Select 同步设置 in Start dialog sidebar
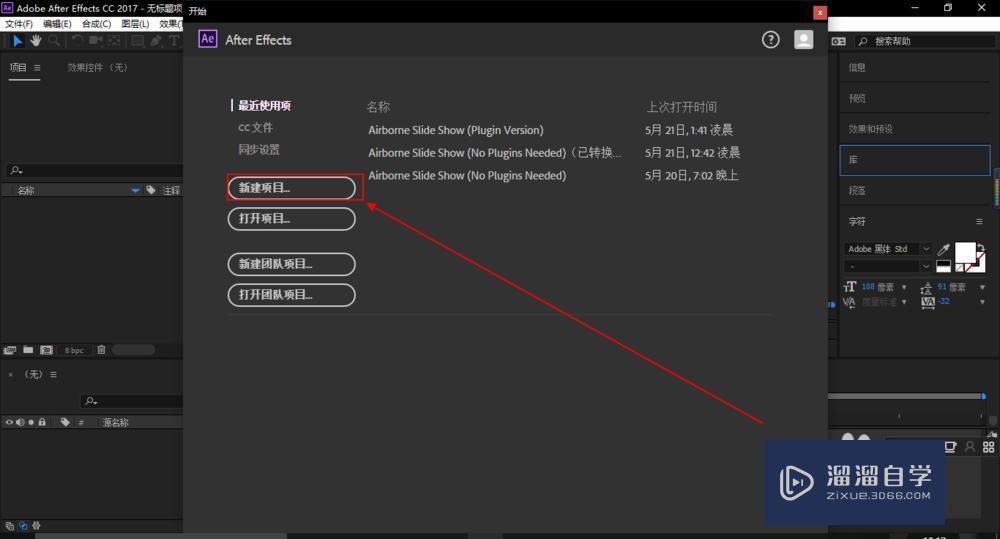1000x539 pixels. tap(259, 149)
